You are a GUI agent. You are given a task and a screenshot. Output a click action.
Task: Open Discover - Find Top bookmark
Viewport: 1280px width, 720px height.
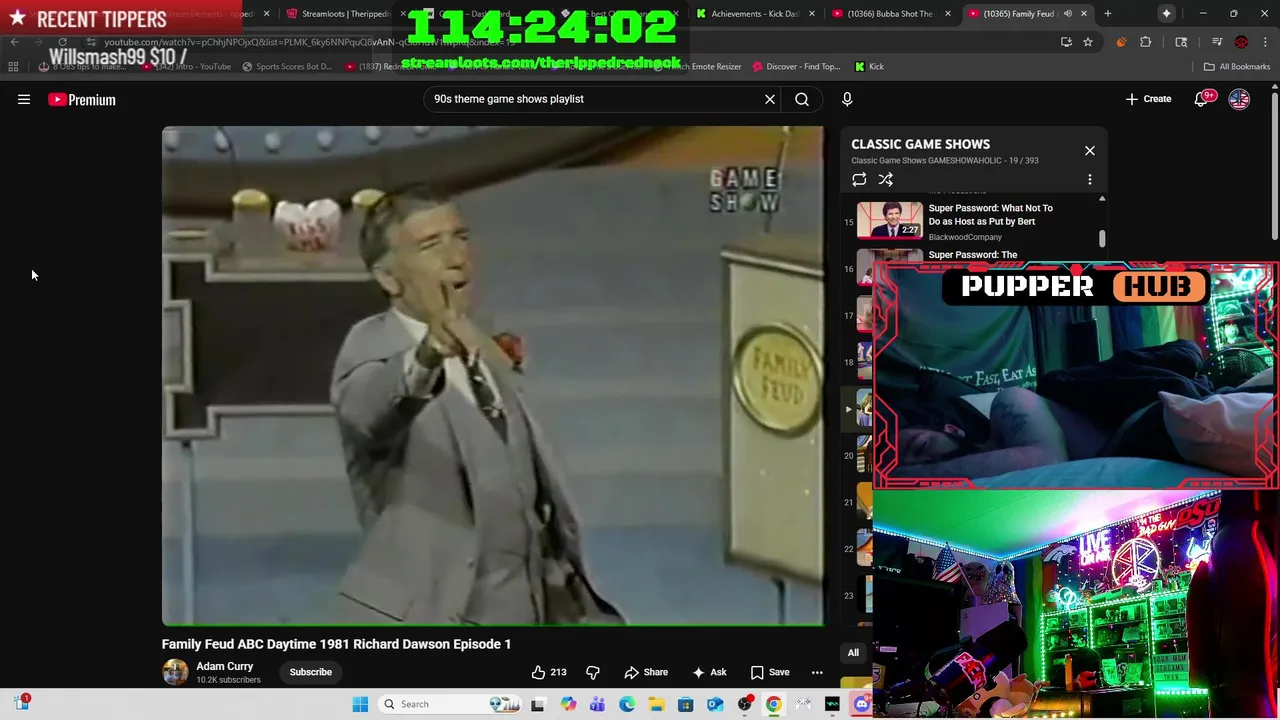(x=796, y=67)
